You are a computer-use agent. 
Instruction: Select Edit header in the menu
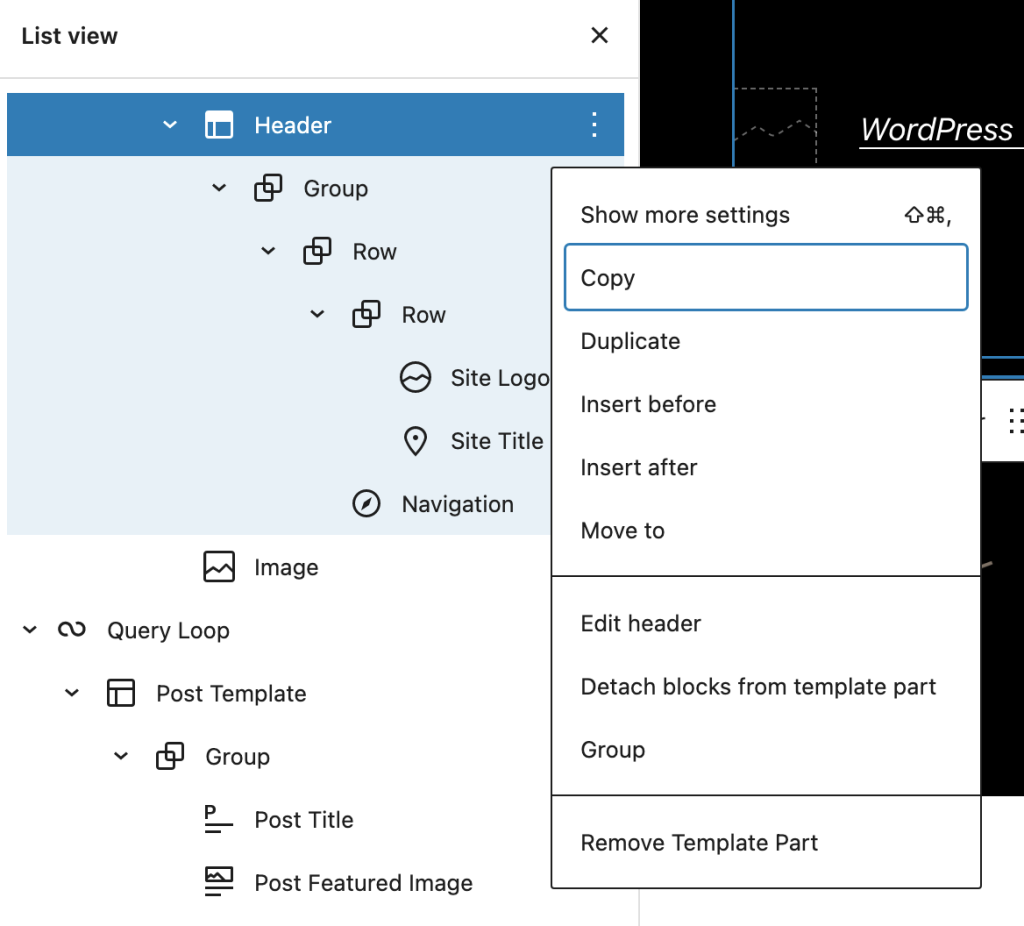641,624
